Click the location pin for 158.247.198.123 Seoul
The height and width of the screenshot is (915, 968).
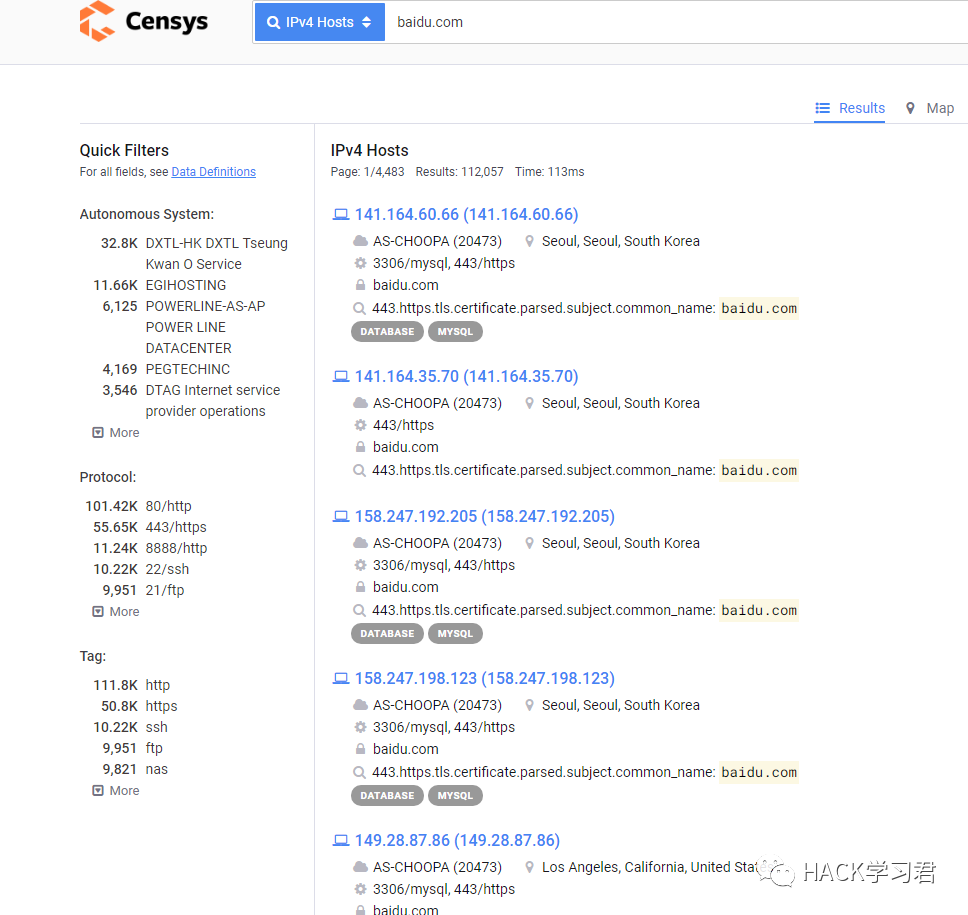529,706
